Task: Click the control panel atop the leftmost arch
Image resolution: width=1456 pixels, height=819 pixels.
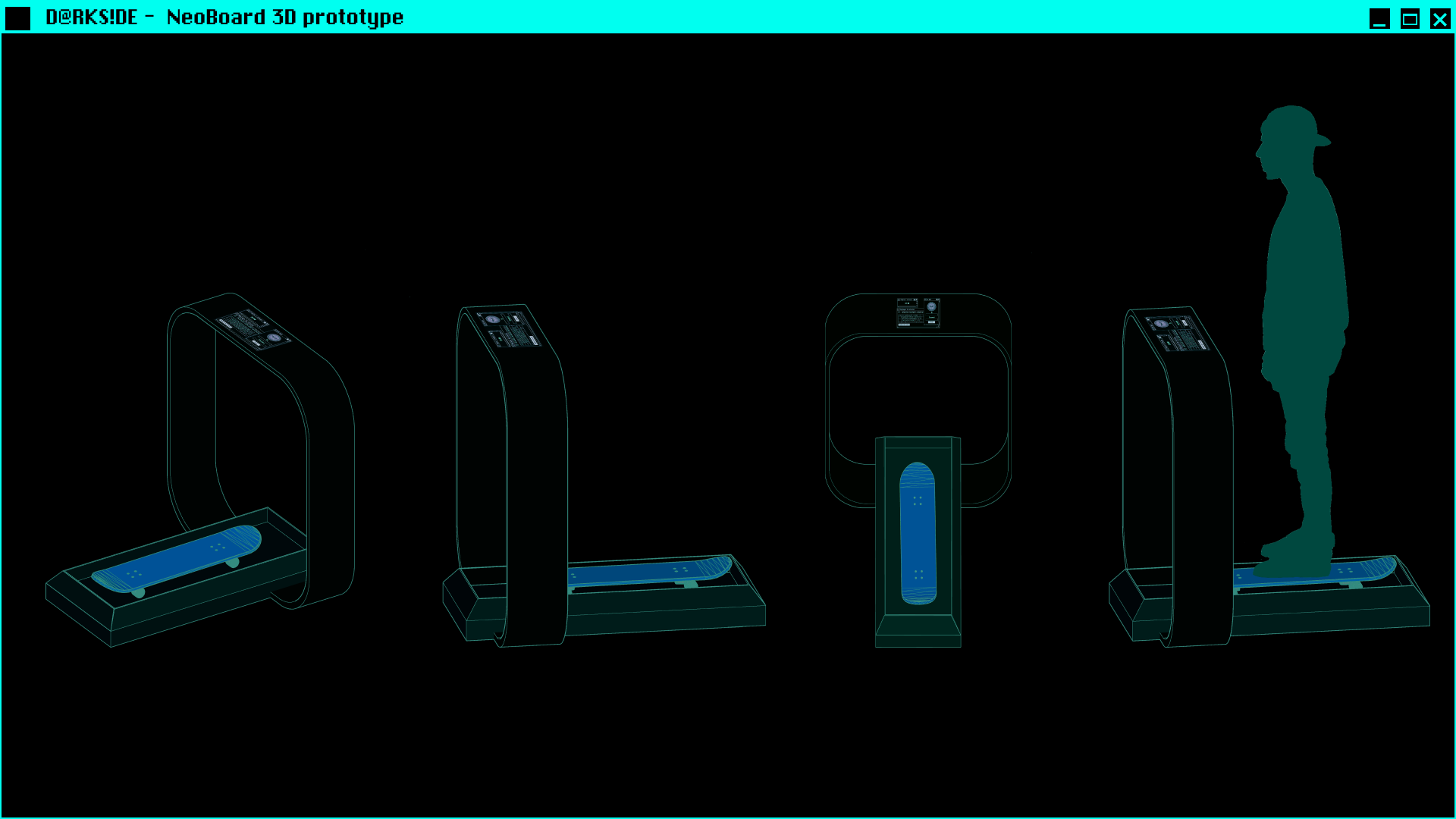Action: (253, 330)
